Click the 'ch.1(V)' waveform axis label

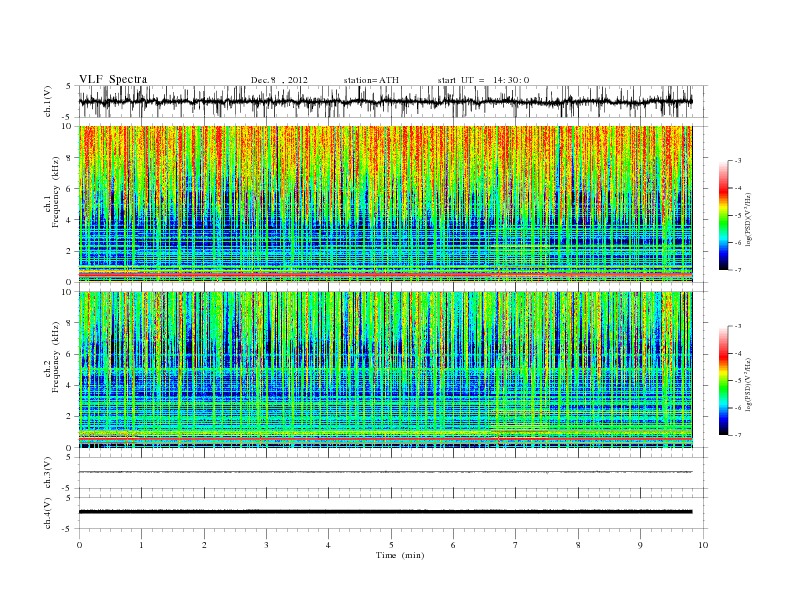[48, 101]
